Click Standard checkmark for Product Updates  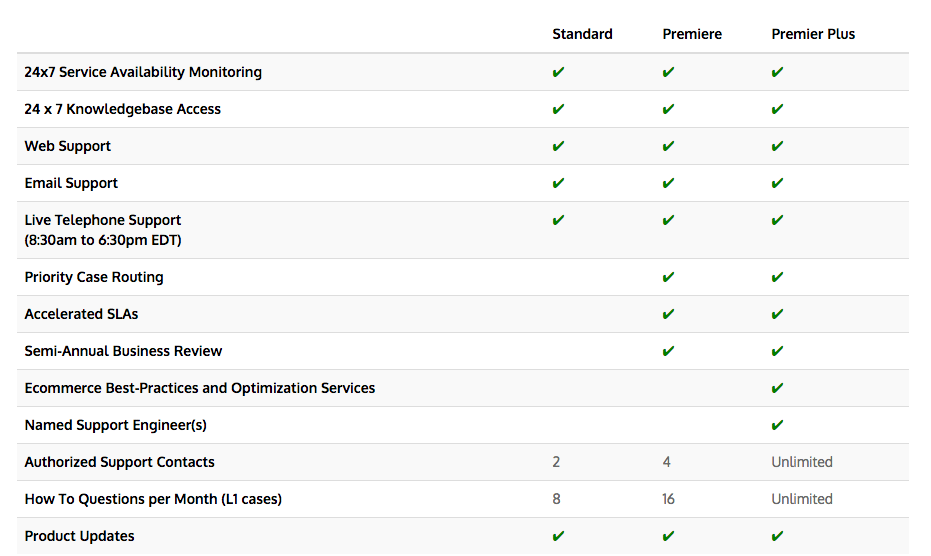click(558, 536)
